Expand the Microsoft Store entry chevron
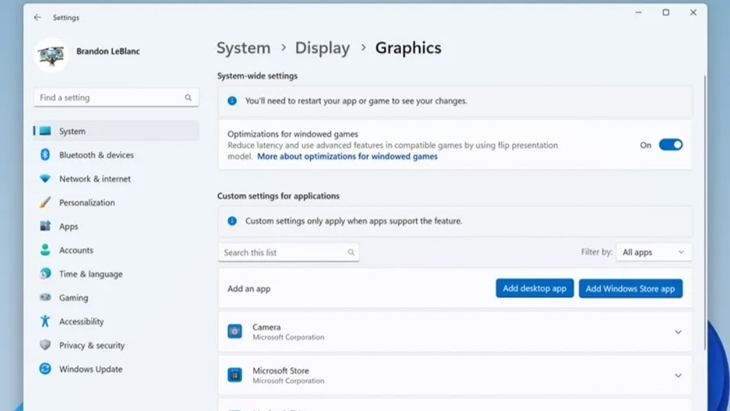The width and height of the screenshot is (730, 411). (678, 375)
